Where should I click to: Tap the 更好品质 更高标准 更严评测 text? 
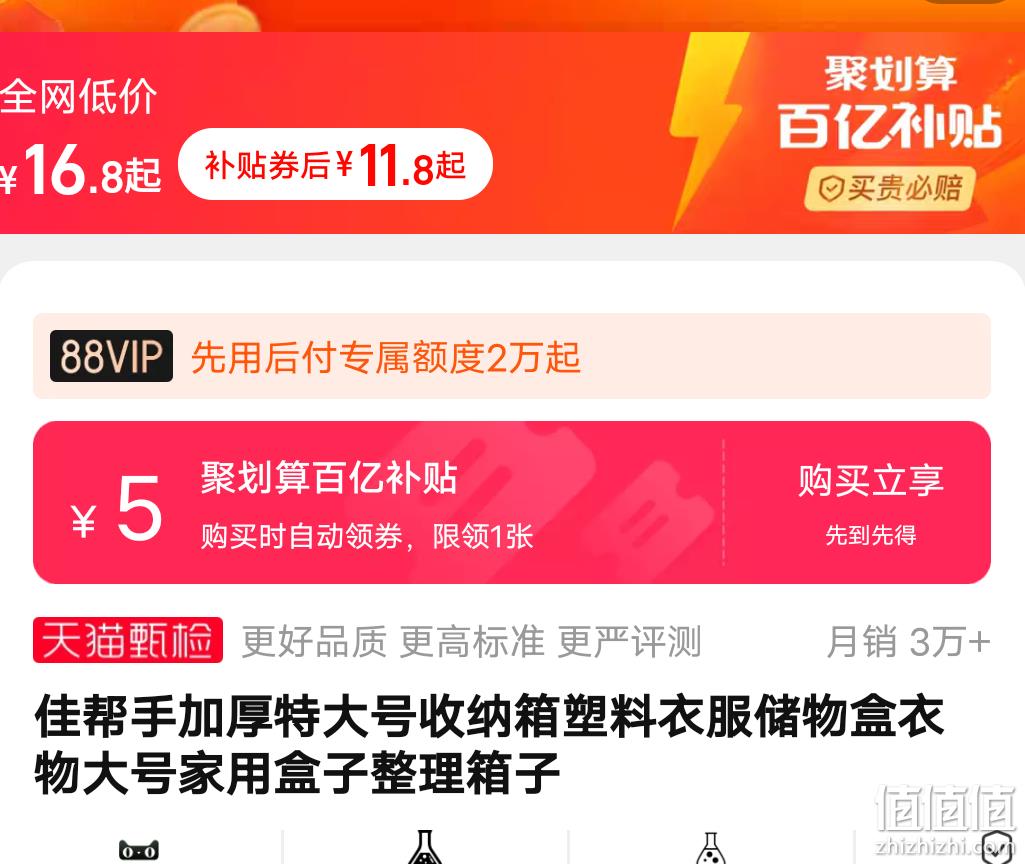471,641
